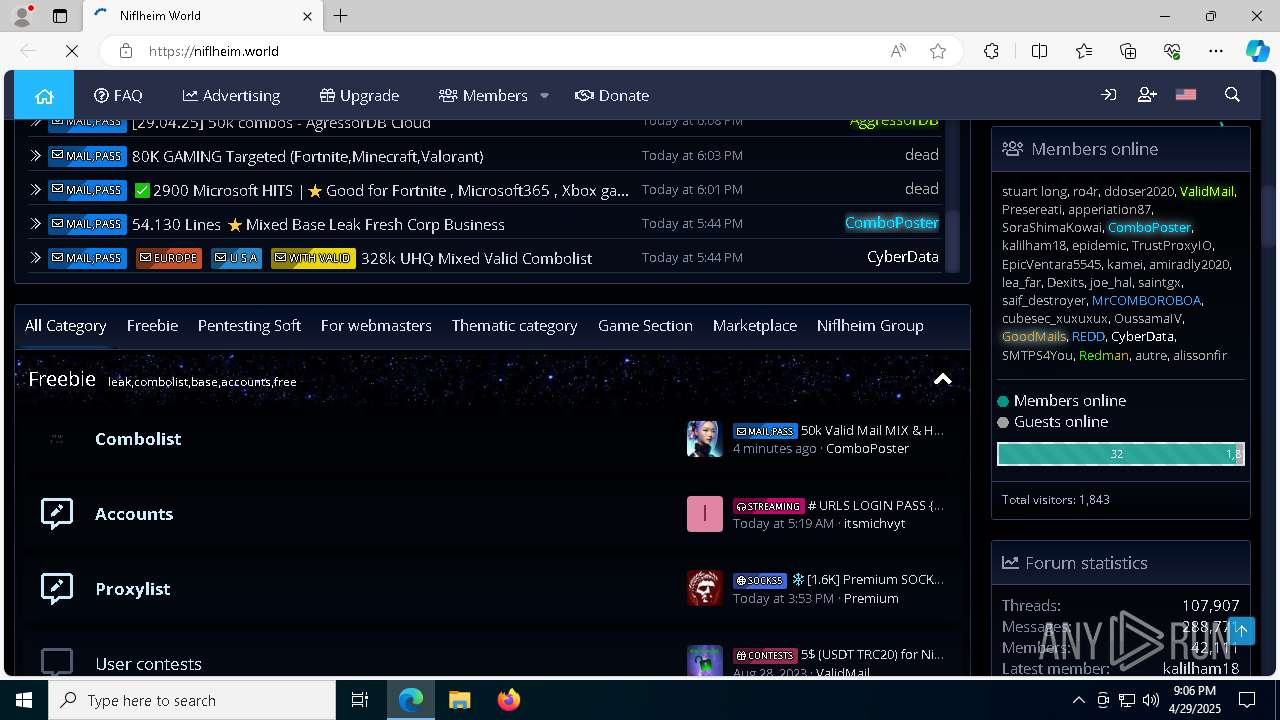Open the FAQ page
The height and width of the screenshot is (720, 1280).
point(118,95)
